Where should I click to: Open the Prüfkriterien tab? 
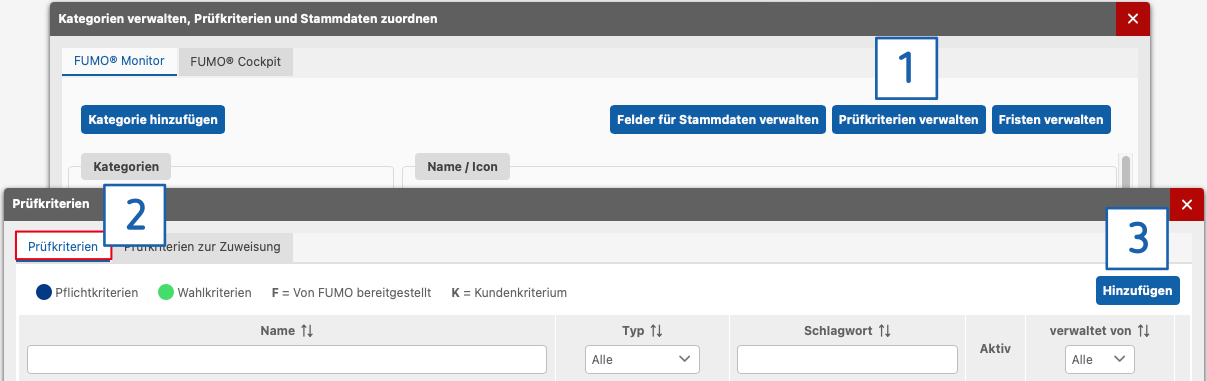tap(63, 246)
